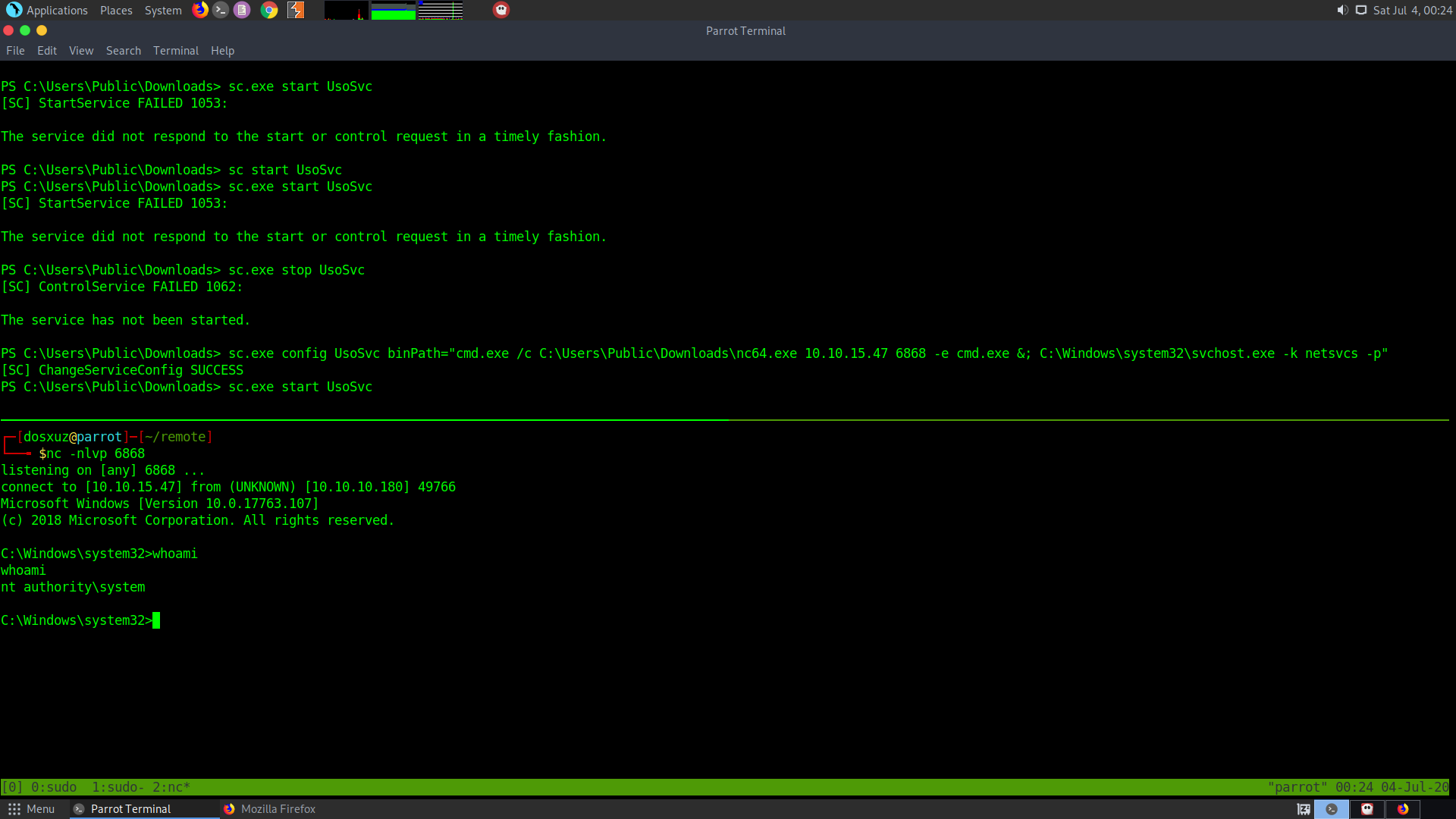The width and height of the screenshot is (1456, 819).
Task: Open the terminal launcher icon in top panel
Action: click(221, 10)
